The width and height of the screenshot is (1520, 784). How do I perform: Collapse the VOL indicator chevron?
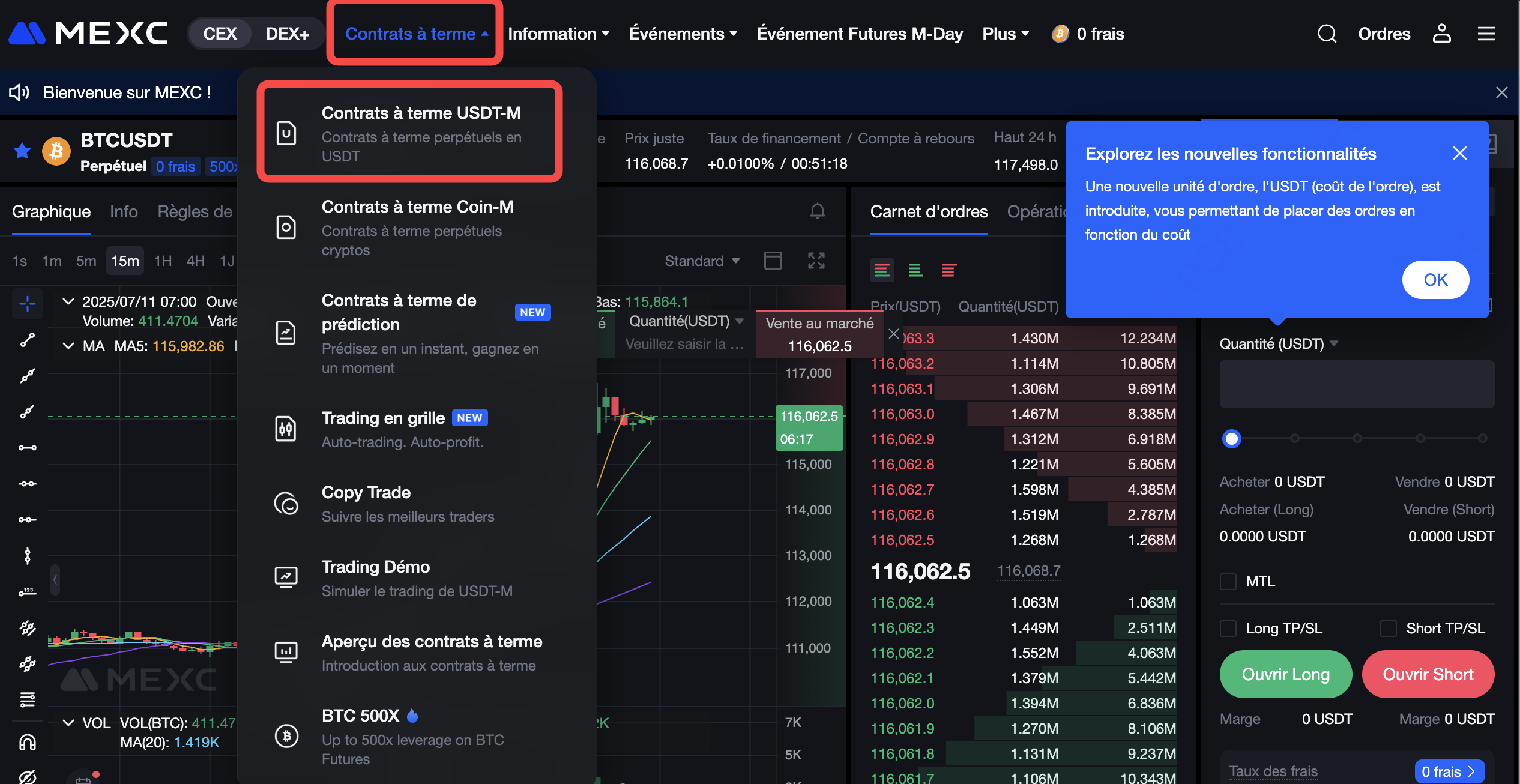tap(68, 723)
